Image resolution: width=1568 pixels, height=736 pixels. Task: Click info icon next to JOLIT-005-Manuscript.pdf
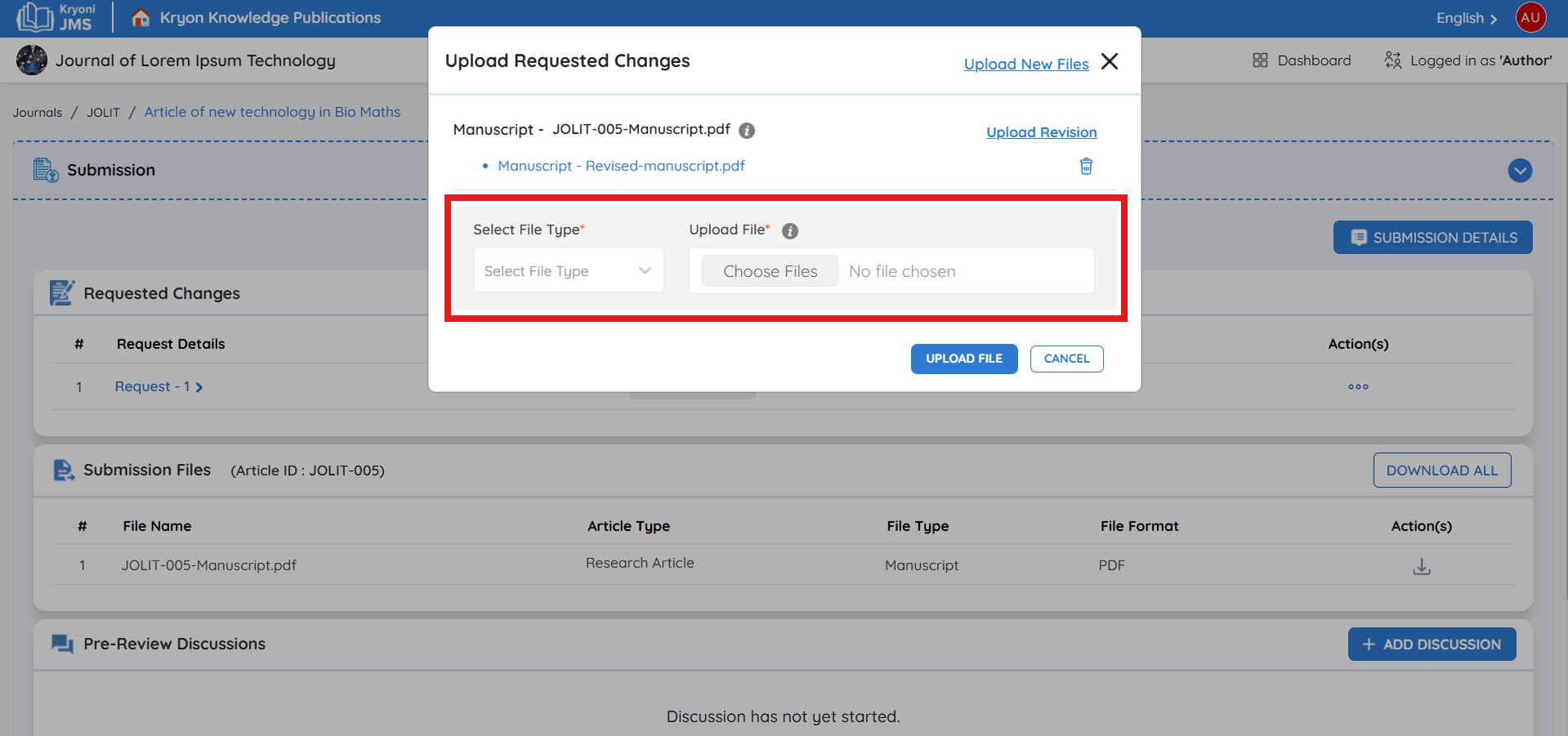(x=746, y=131)
